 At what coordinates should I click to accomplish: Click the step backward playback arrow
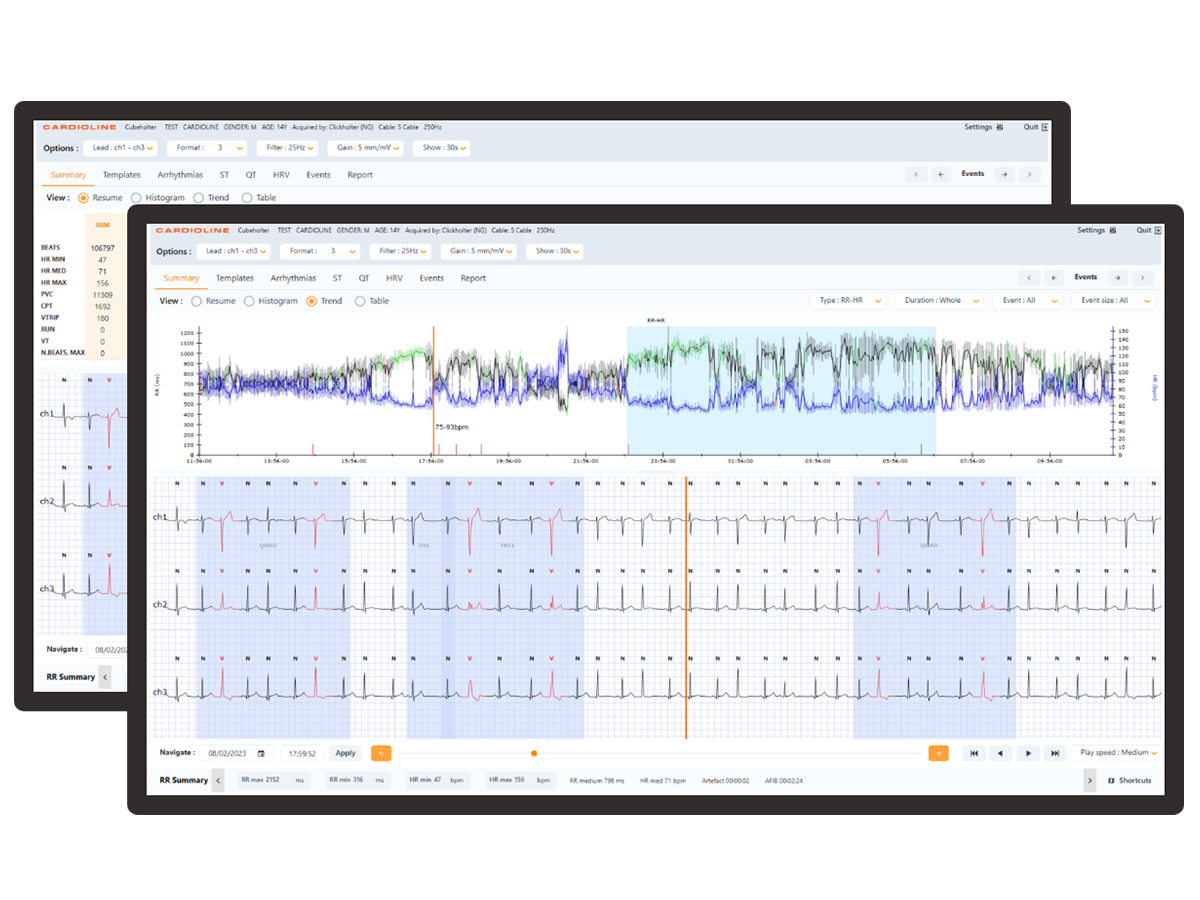point(1001,753)
